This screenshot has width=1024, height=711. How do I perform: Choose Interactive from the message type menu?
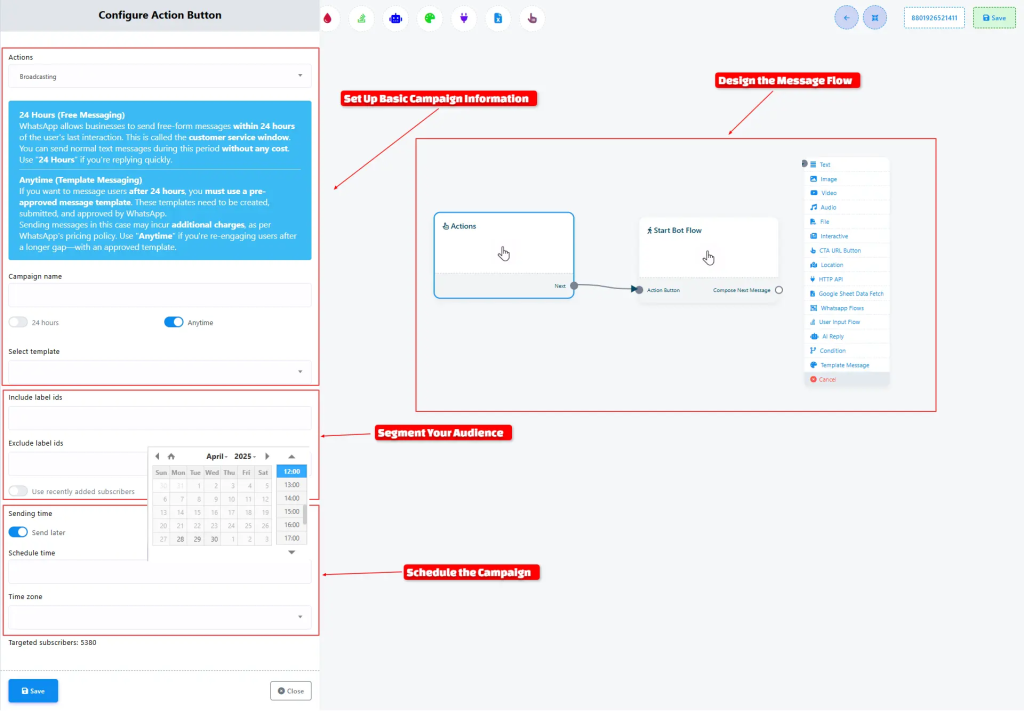[x=847, y=236]
